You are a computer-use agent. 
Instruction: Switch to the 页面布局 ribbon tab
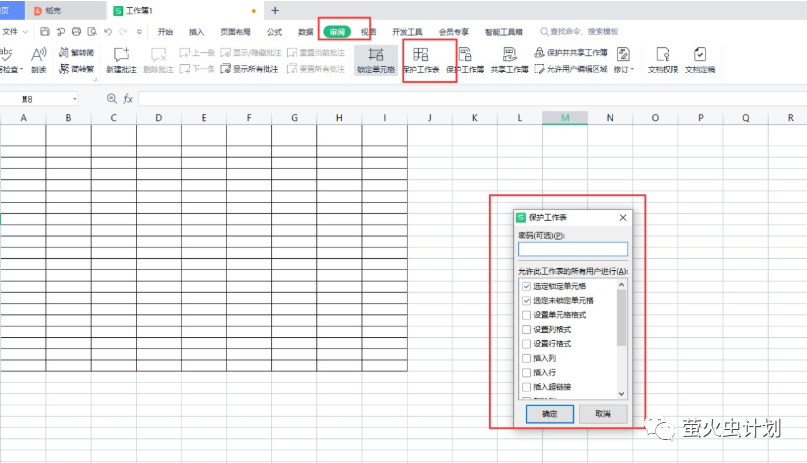tap(235, 32)
